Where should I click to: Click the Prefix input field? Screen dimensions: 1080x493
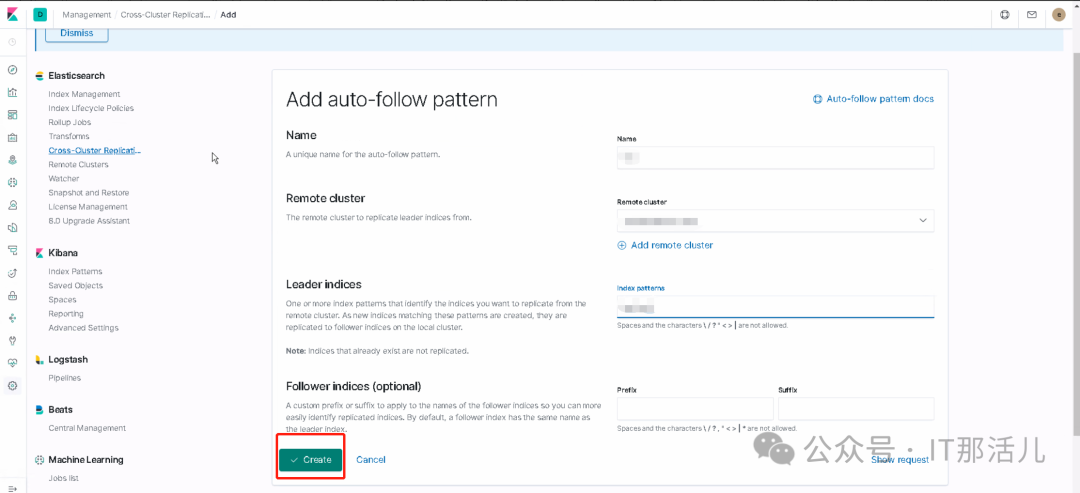point(695,408)
